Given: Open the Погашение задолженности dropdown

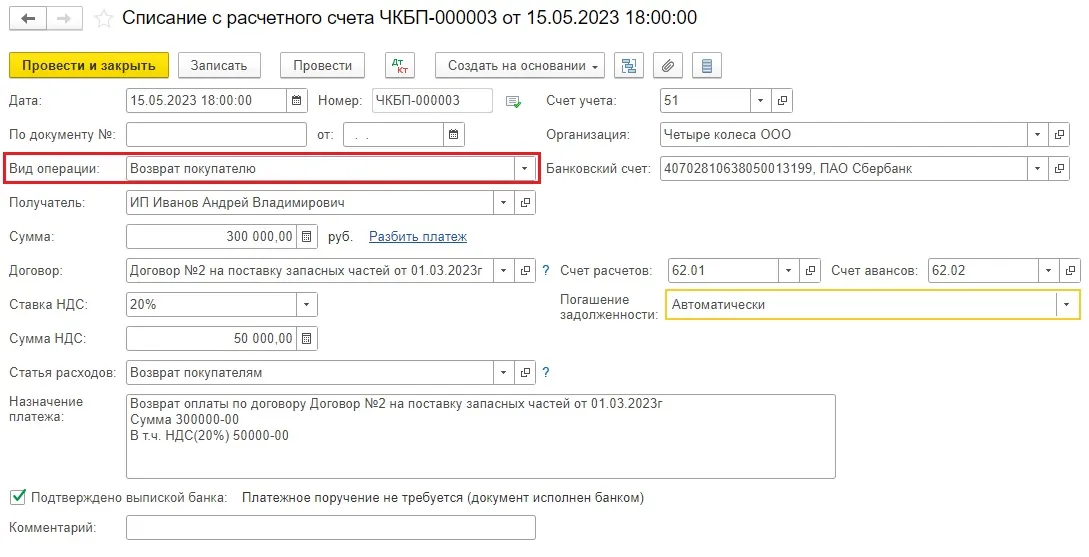Looking at the screenshot, I should coord(1068,305).
